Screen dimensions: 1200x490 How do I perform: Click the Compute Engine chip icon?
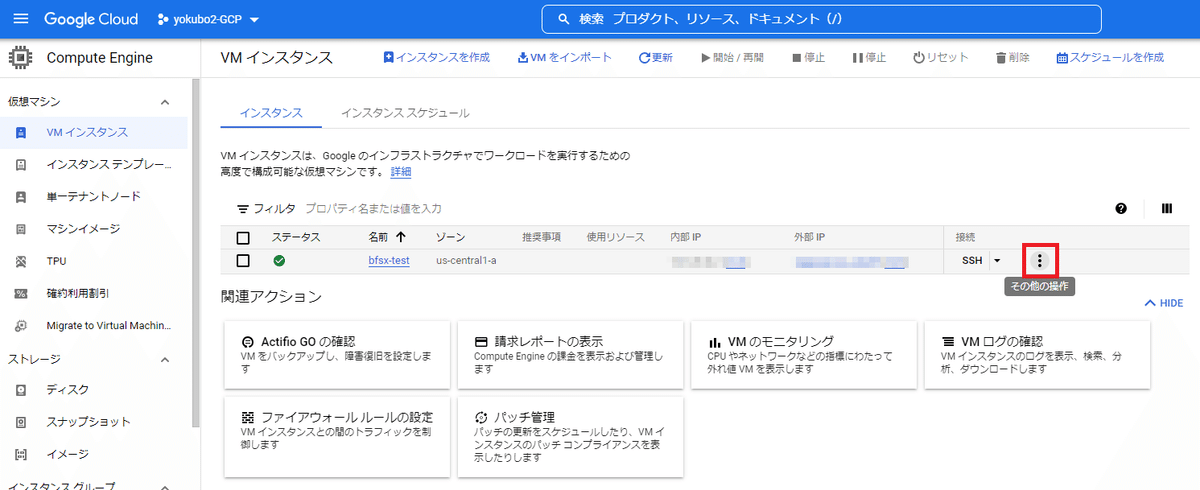tap(20, 58)
